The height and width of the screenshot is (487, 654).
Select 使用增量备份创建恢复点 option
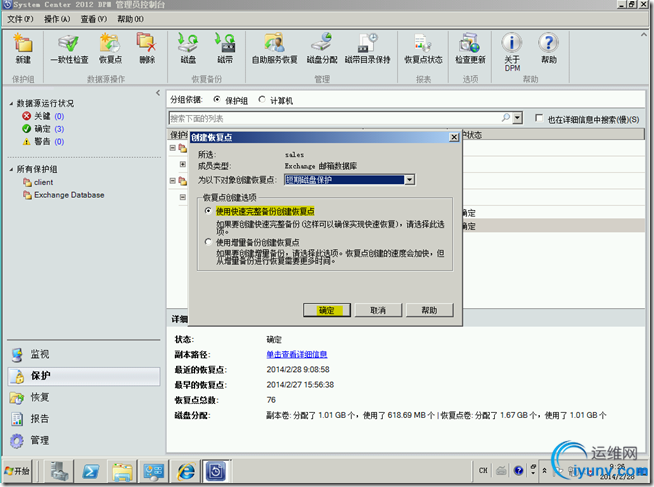208,242
